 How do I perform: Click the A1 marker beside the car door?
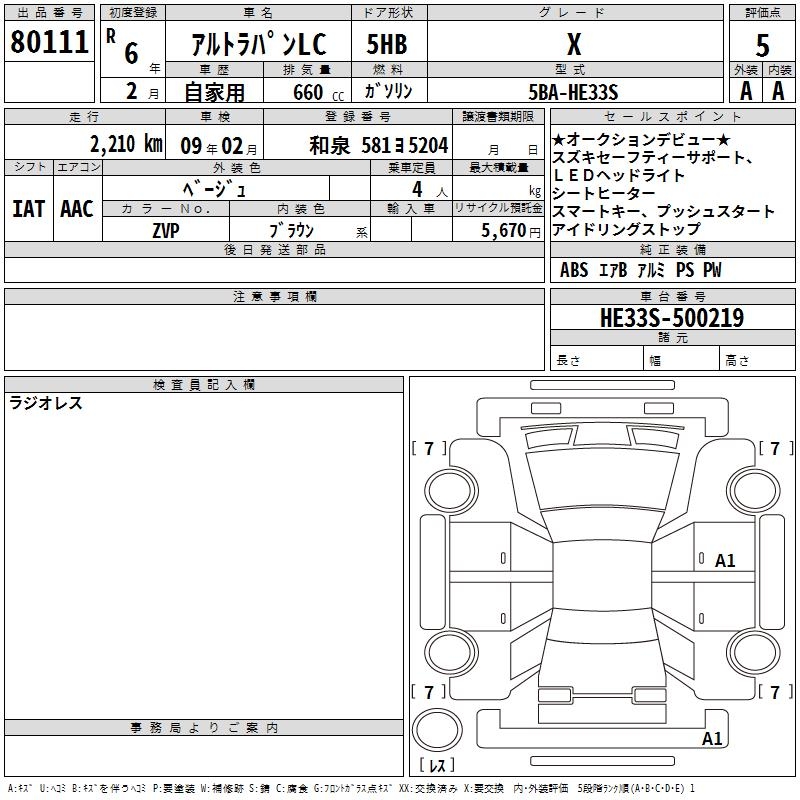[724, 561]
